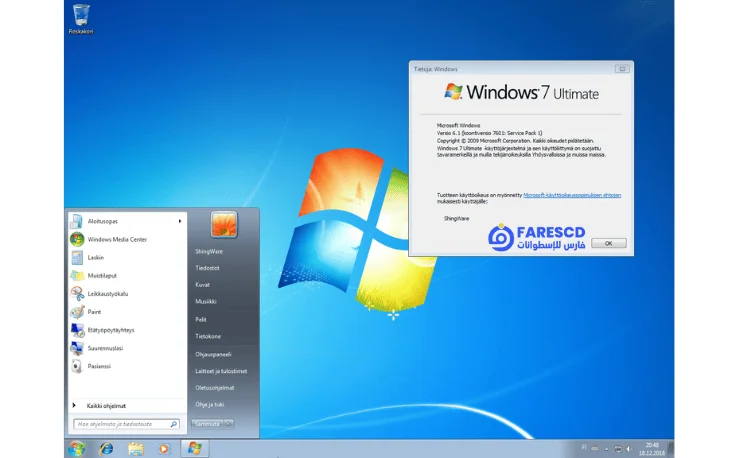
Task: Click the 'Versio 6.1' version text line
Action: tap(489, 133)
